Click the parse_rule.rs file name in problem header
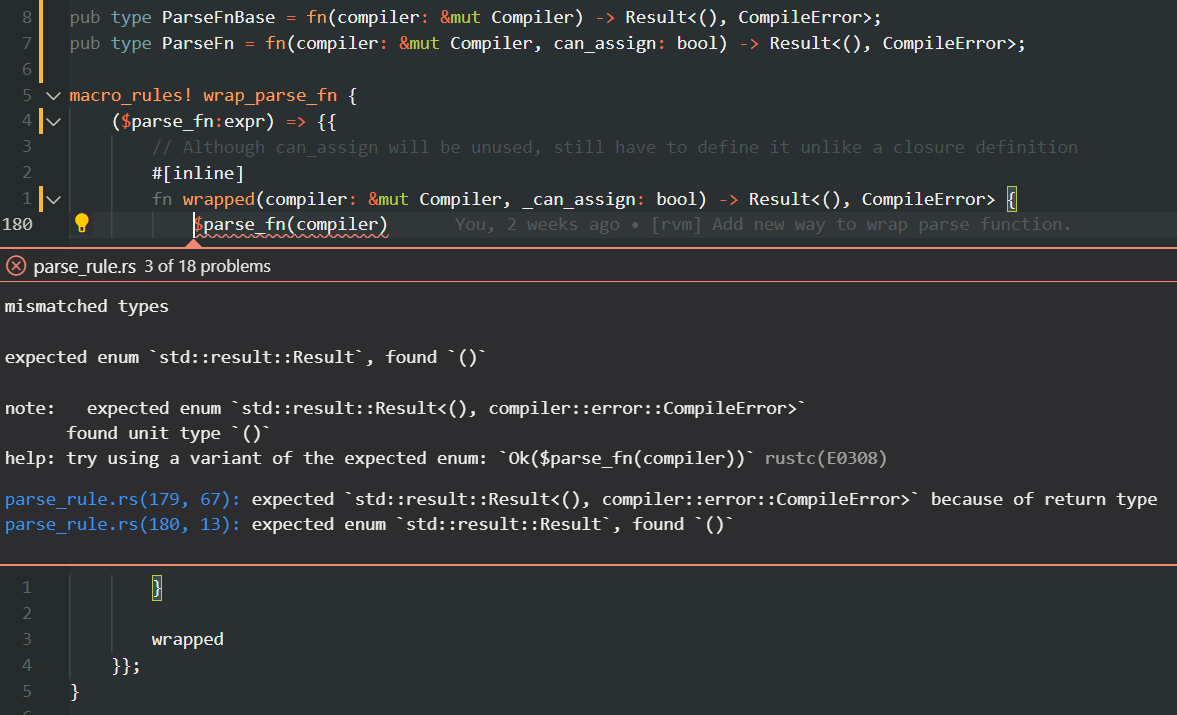Screen dimensions: 1177x715 pos(85,266)
